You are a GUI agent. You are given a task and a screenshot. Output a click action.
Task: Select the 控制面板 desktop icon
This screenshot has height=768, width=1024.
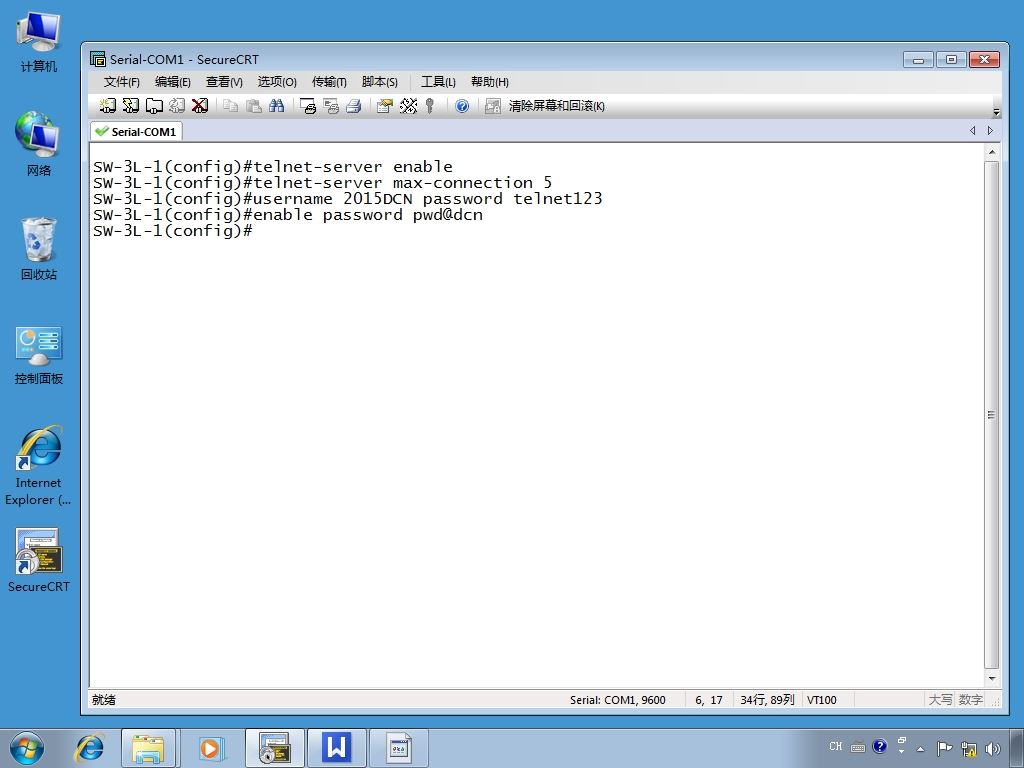click(x=39, y=355)
